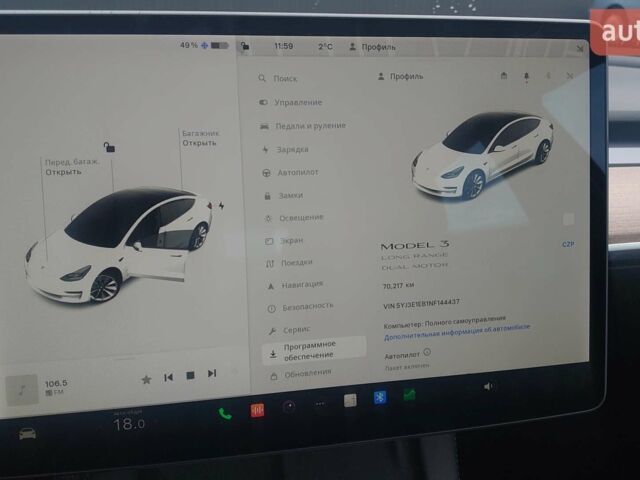The width and height of the screenshot is (640, 480).
Task: Skip to next radio station
Action: (x=212, y=373)
